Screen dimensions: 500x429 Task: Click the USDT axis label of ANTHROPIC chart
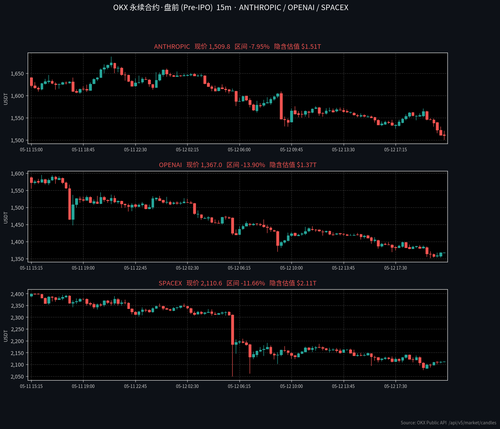5,99
